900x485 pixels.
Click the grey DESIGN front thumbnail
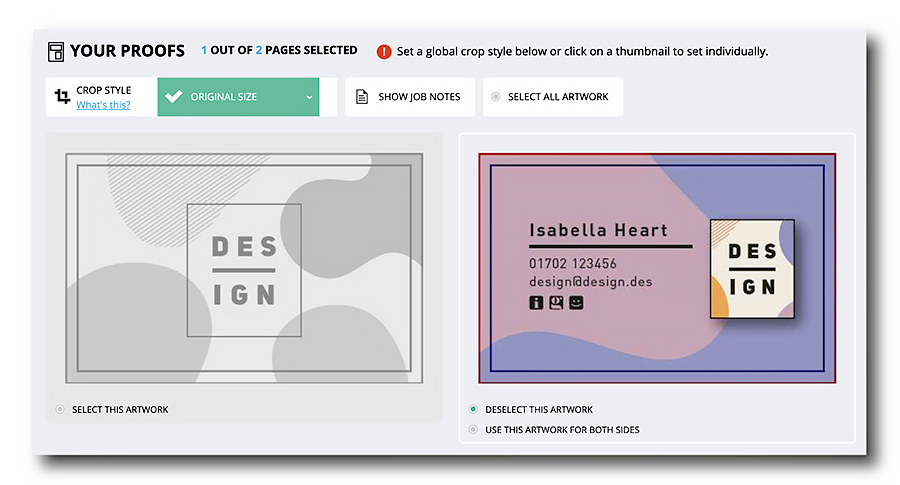(x=244, y=268)
